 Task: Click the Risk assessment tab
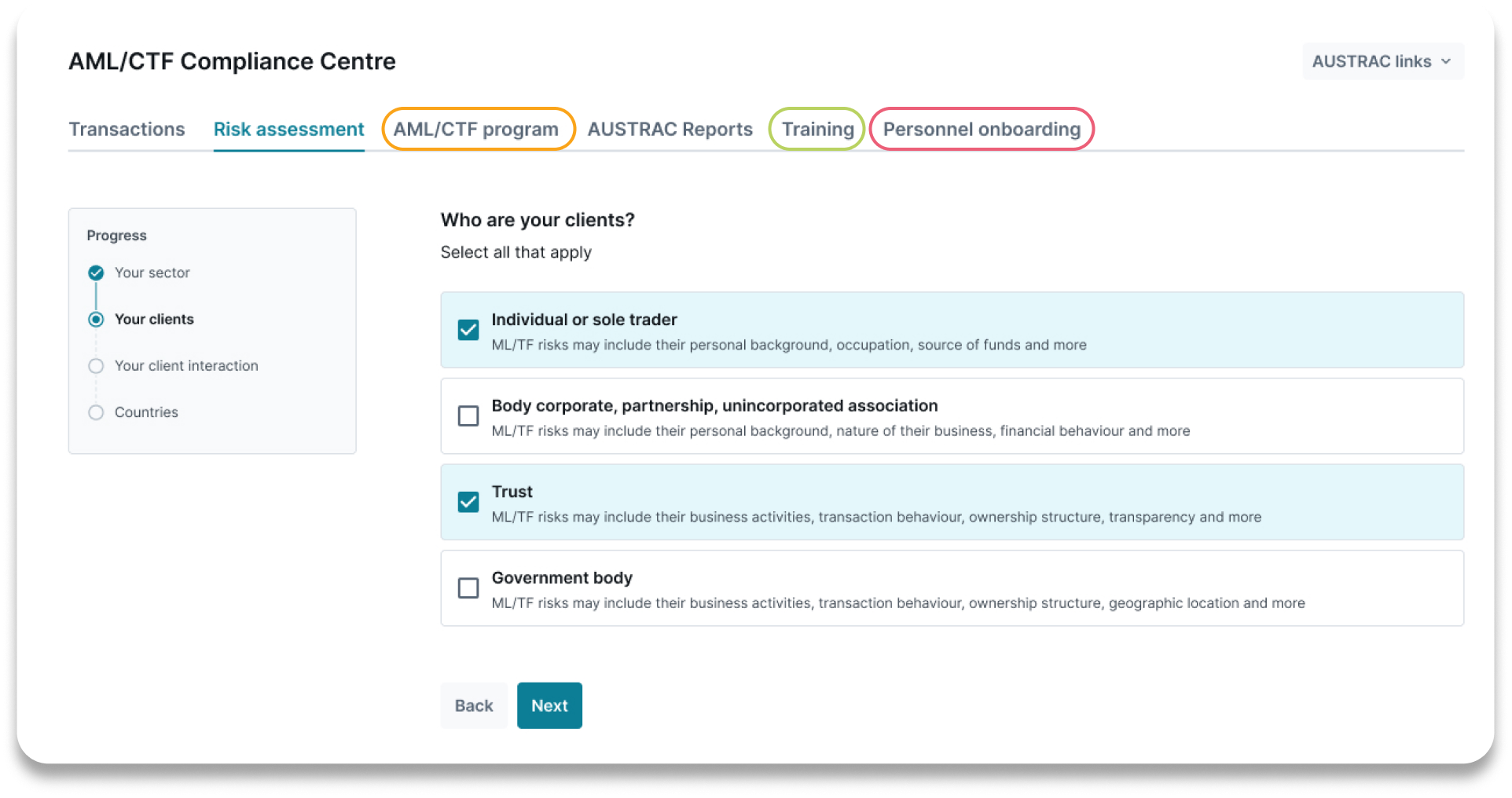point(288,130)
